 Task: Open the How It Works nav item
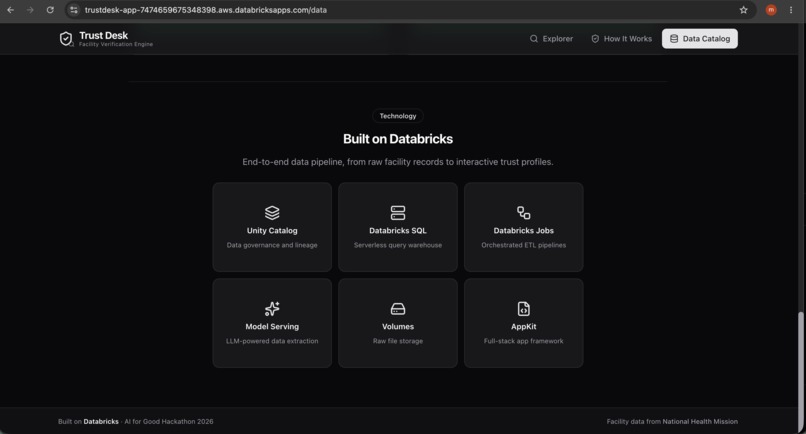pyautogui.click(x=621, y=39)
